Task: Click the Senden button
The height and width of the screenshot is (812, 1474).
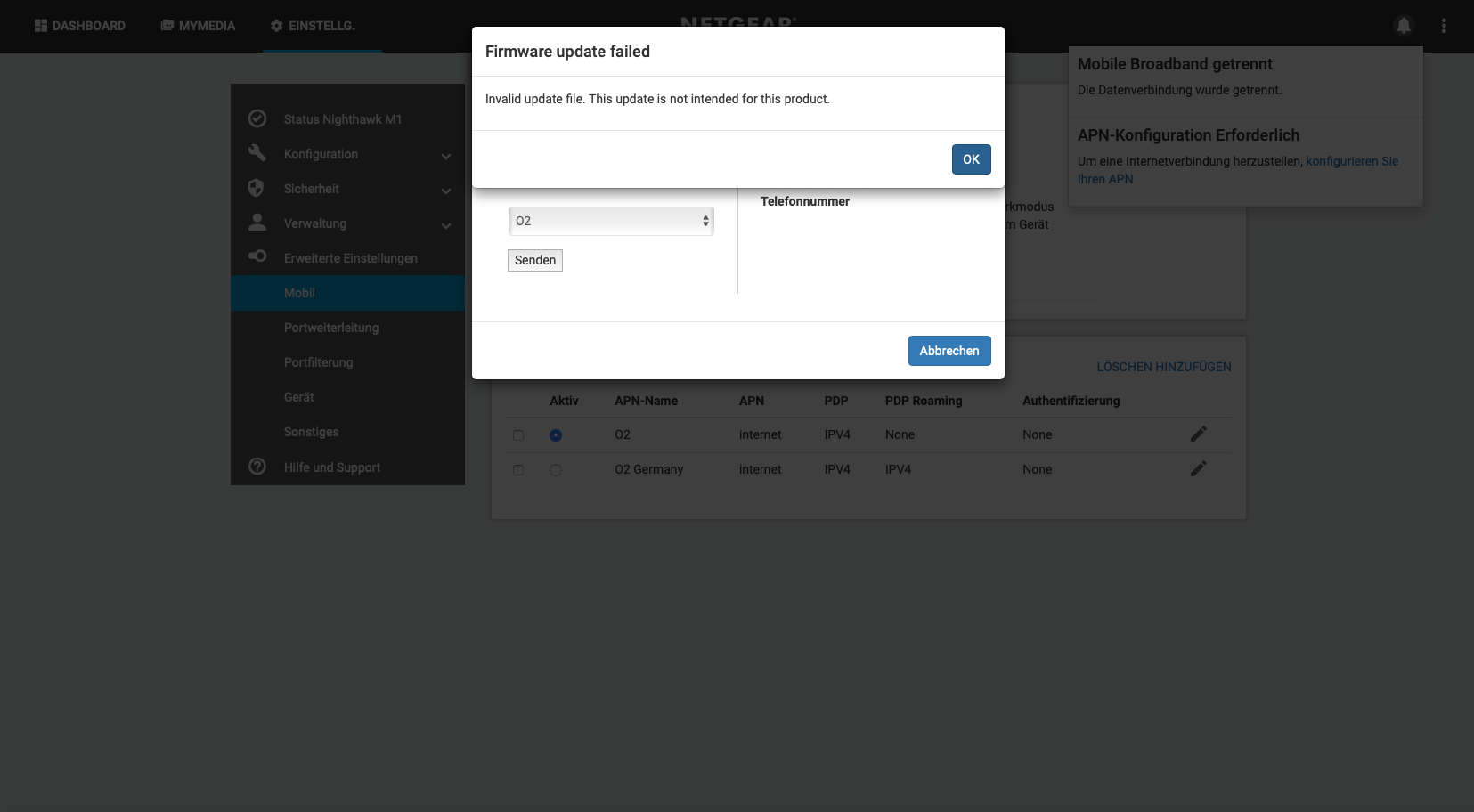Action: (x=535, y=260)
